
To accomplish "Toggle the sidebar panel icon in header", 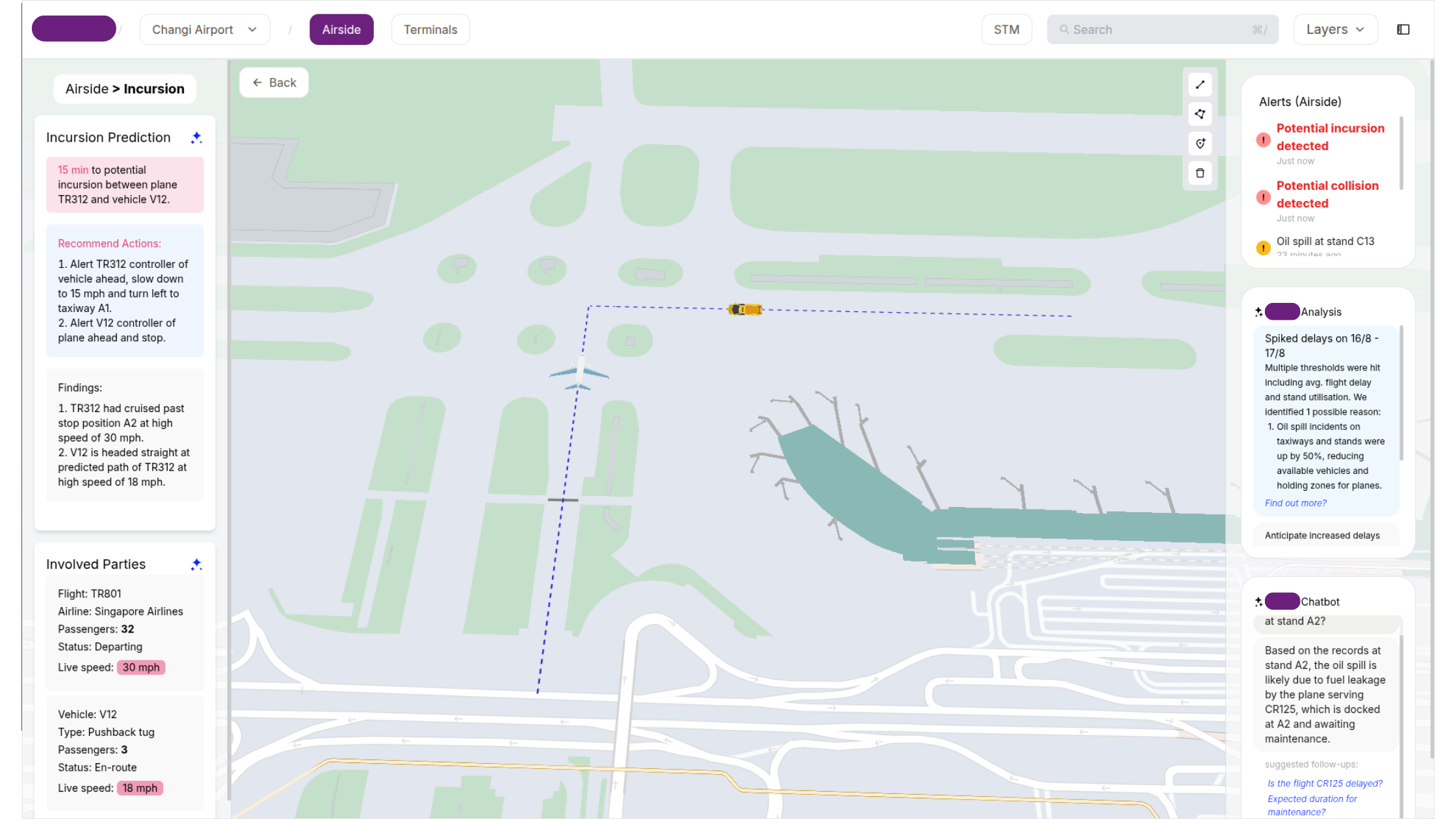I will (x=1403, y=29).
